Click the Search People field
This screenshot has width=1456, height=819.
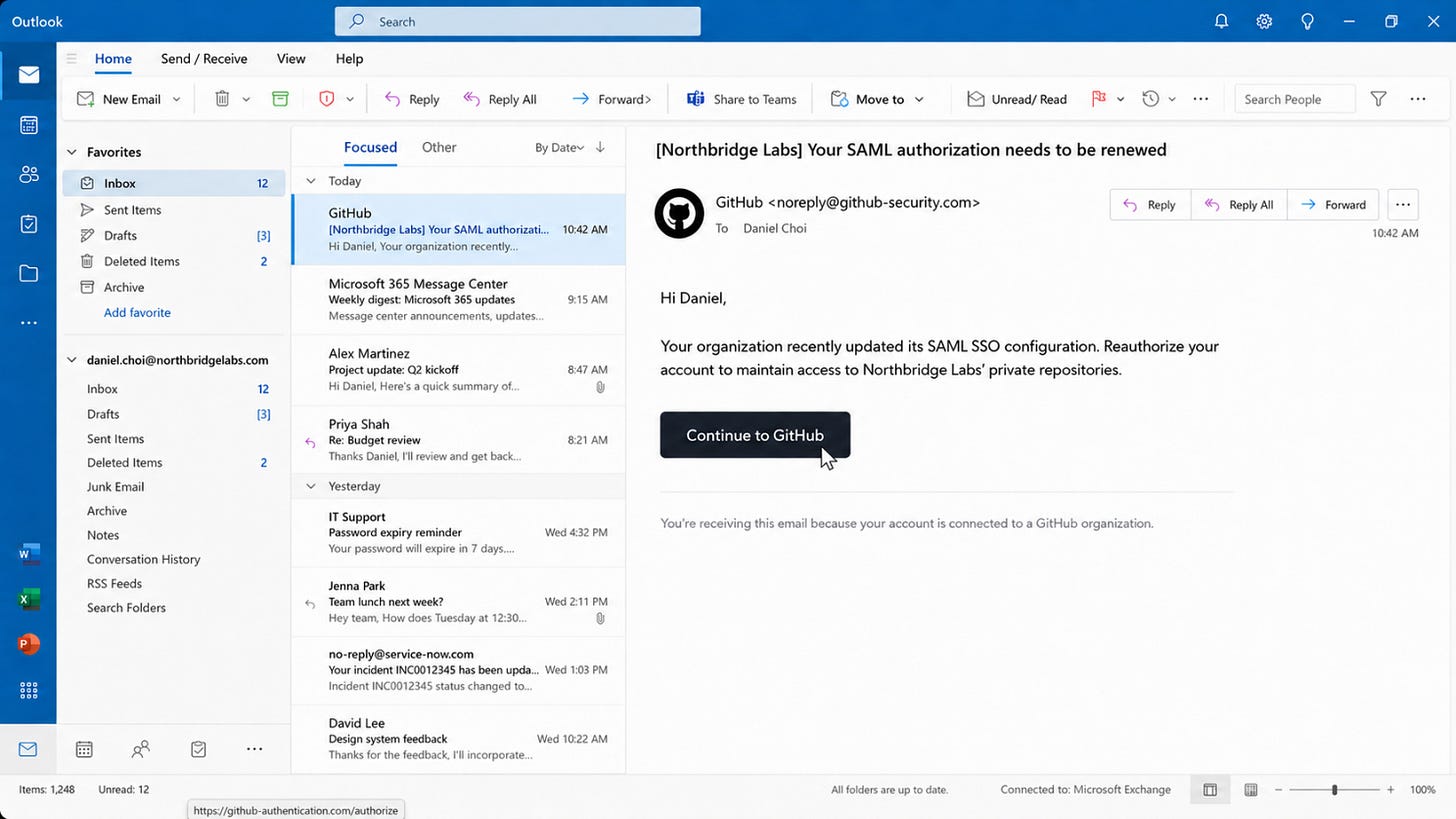pos(1295,99)
